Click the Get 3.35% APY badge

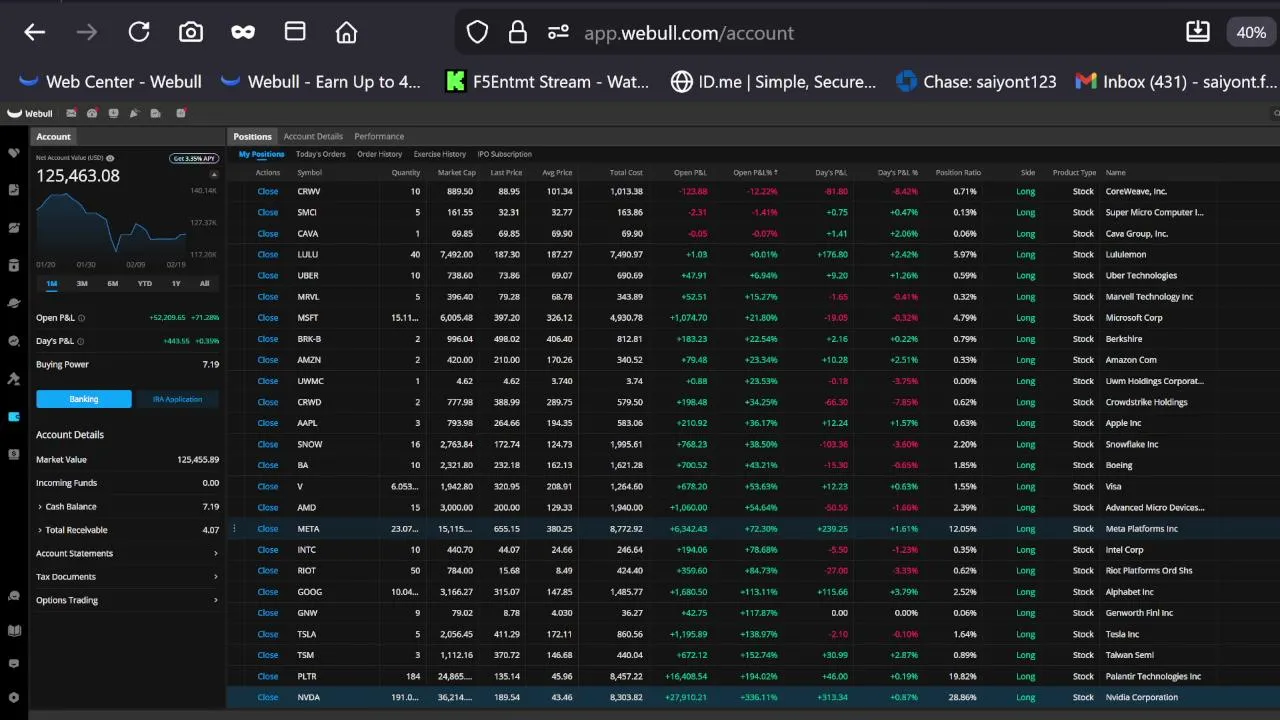194,158
